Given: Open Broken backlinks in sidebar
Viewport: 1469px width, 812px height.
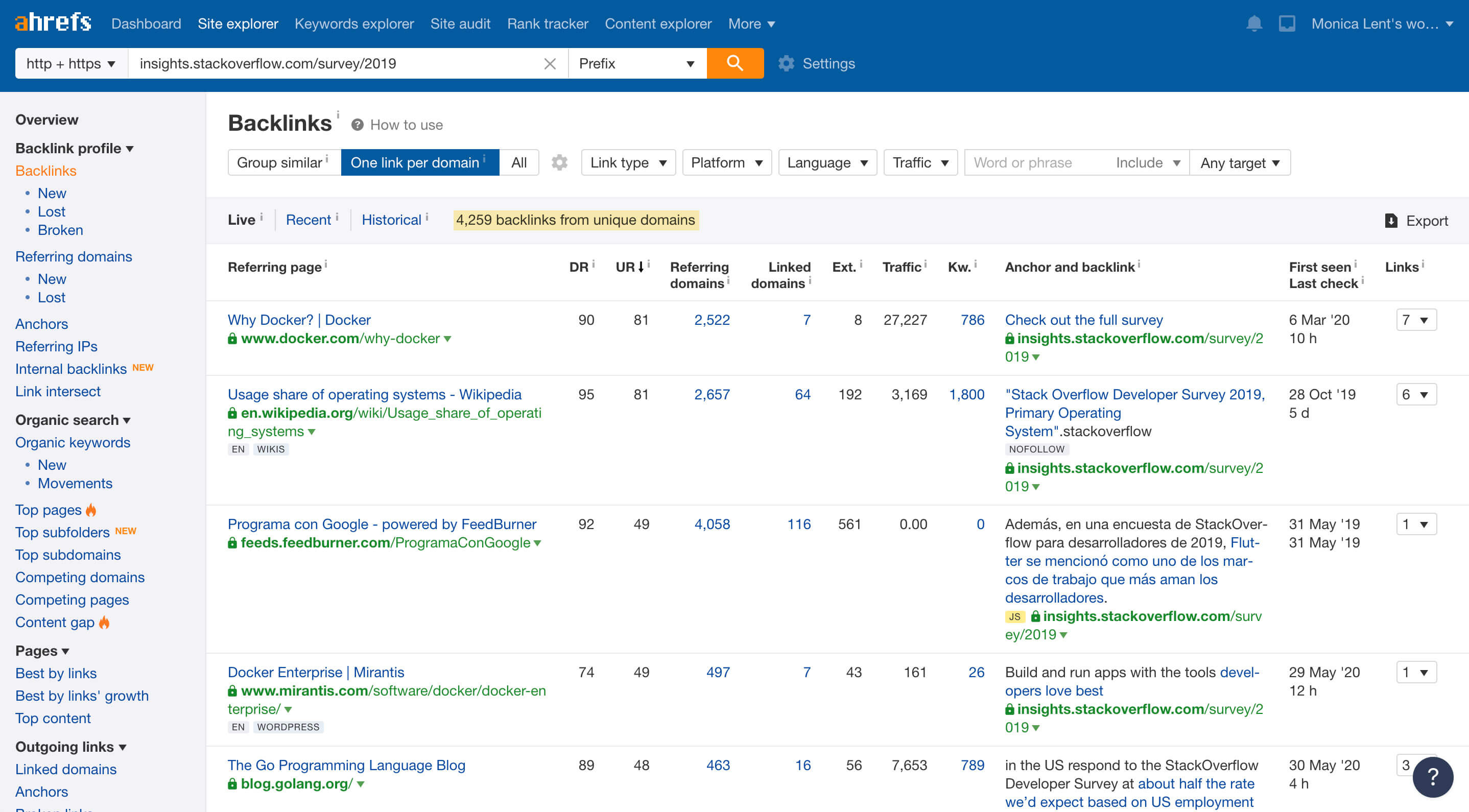Looking at the screenshot, I should coord(60,230).
